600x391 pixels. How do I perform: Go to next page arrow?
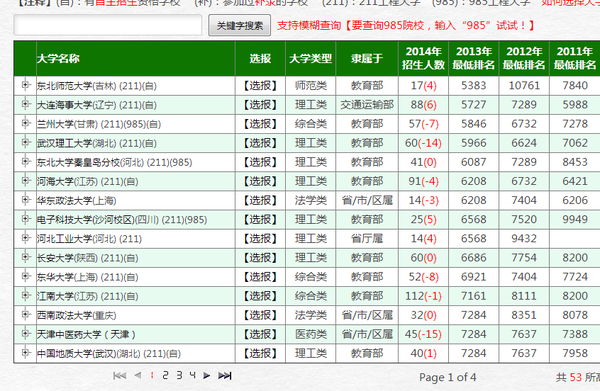pos(207,376)
